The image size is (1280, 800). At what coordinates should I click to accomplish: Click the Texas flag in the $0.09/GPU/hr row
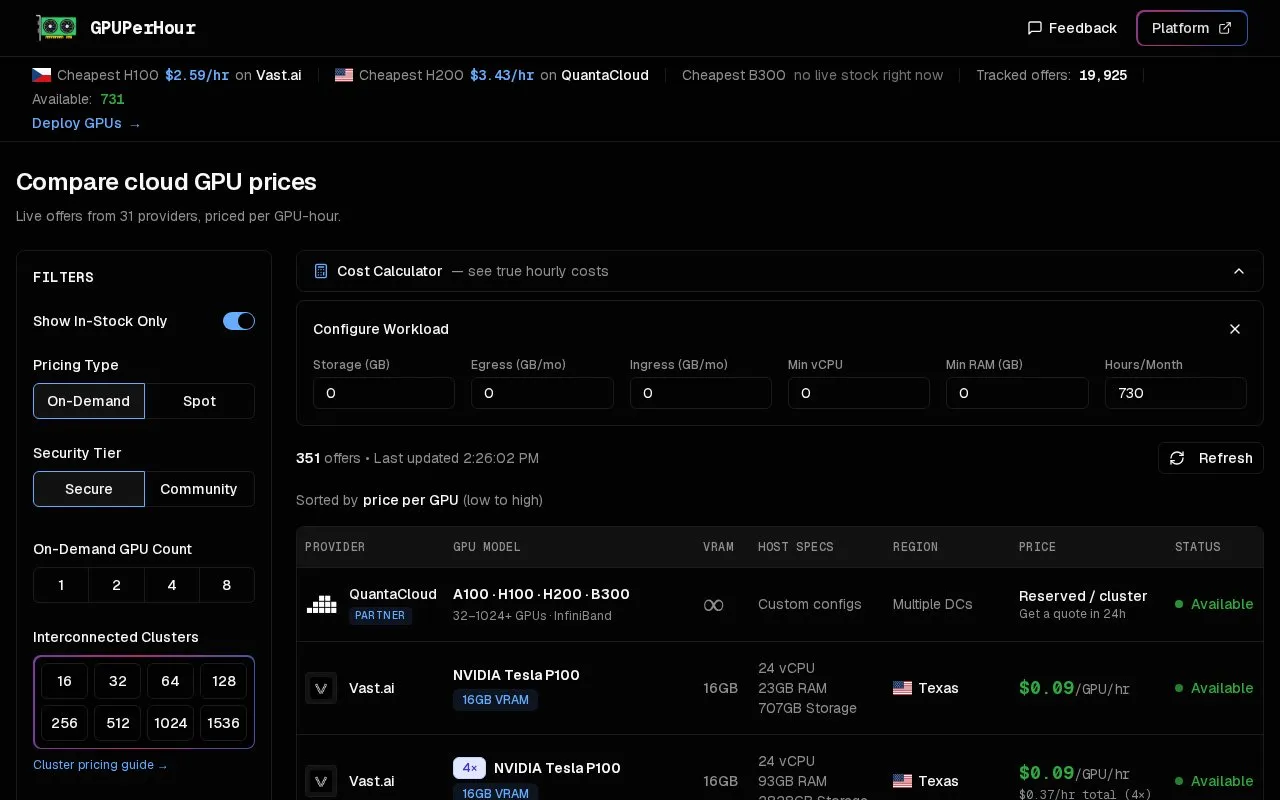(x=902, y=688)
